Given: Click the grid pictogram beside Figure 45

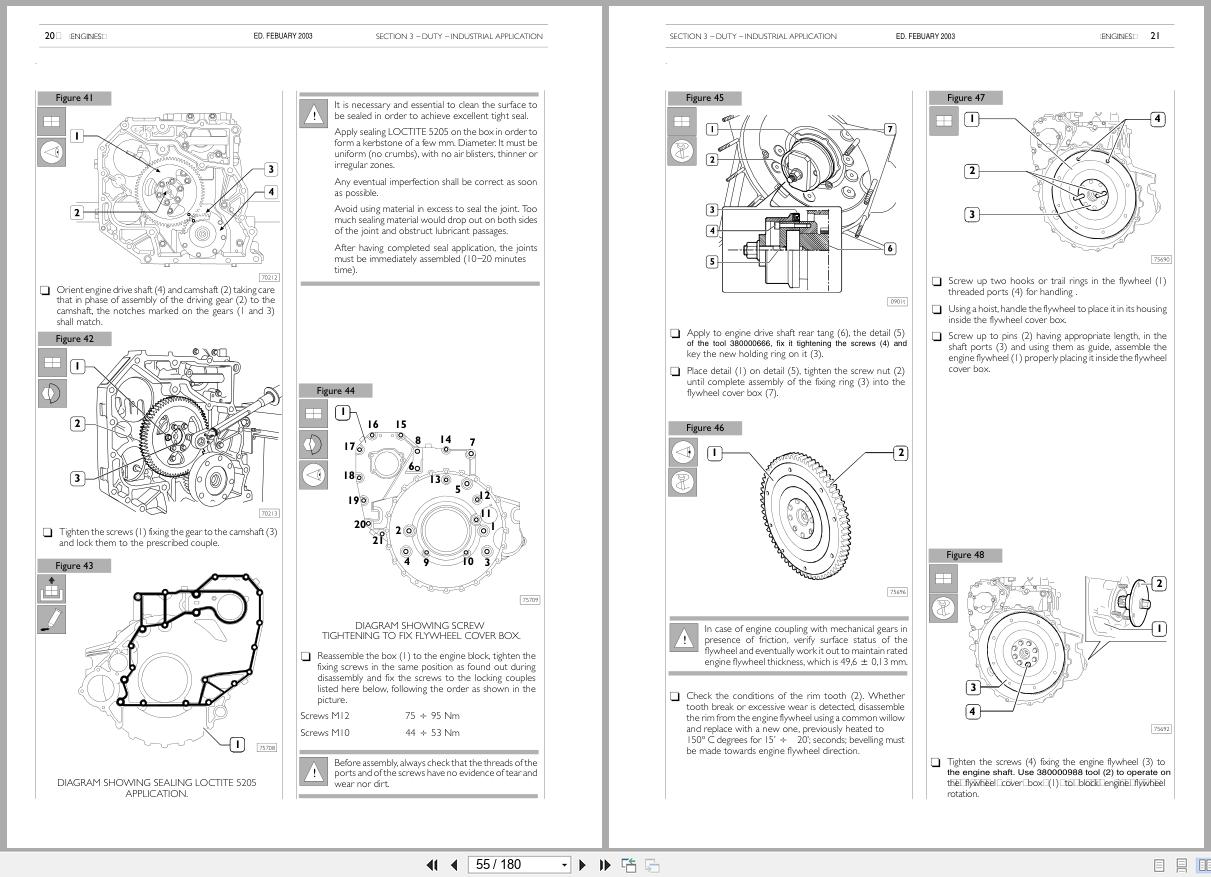Looking at the screenshot, I should click(x=682, y=120).
